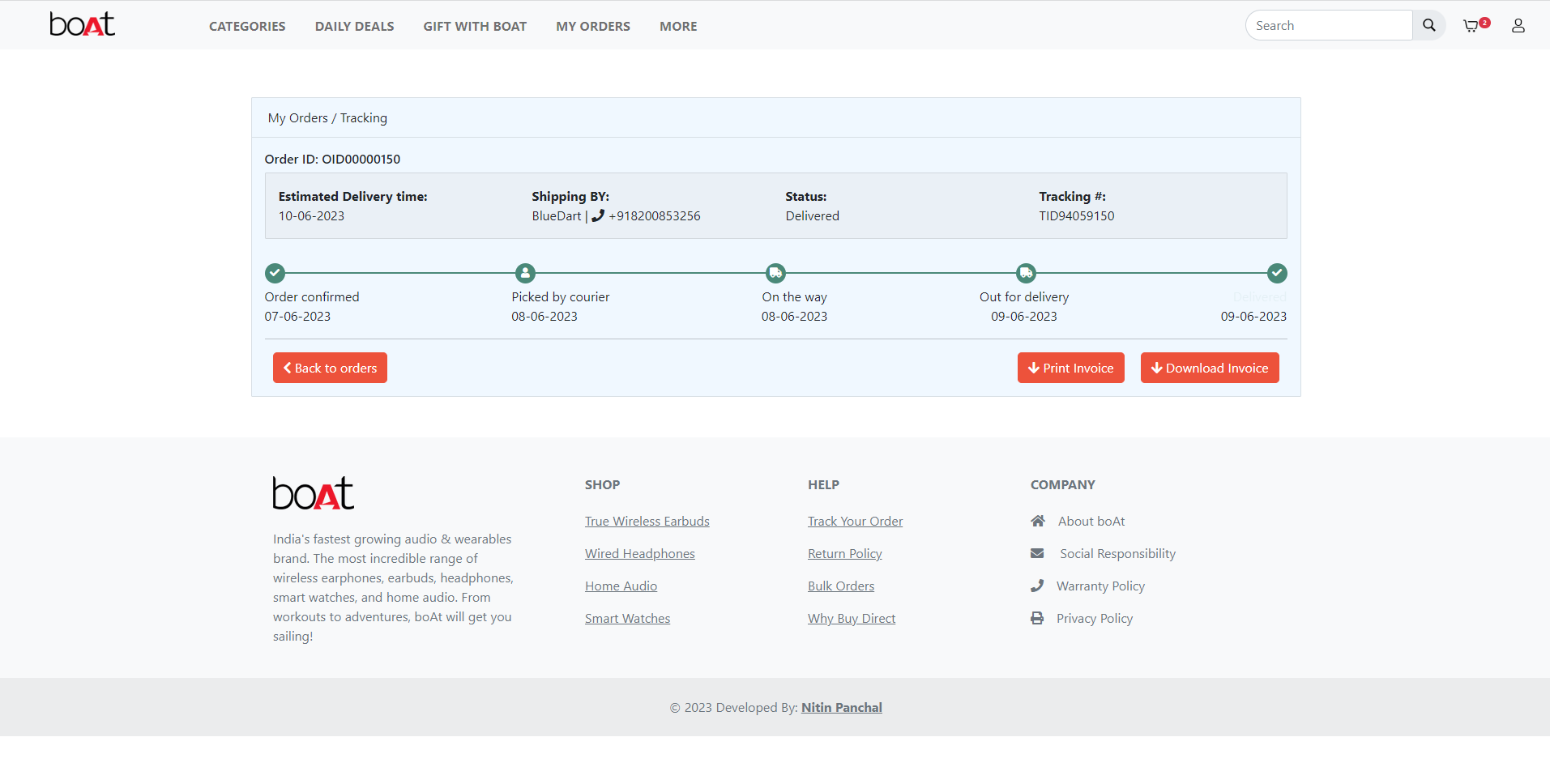Screen dimensions: 1550x784
Task: Open the user account icon
Action: pos(1518,26)
